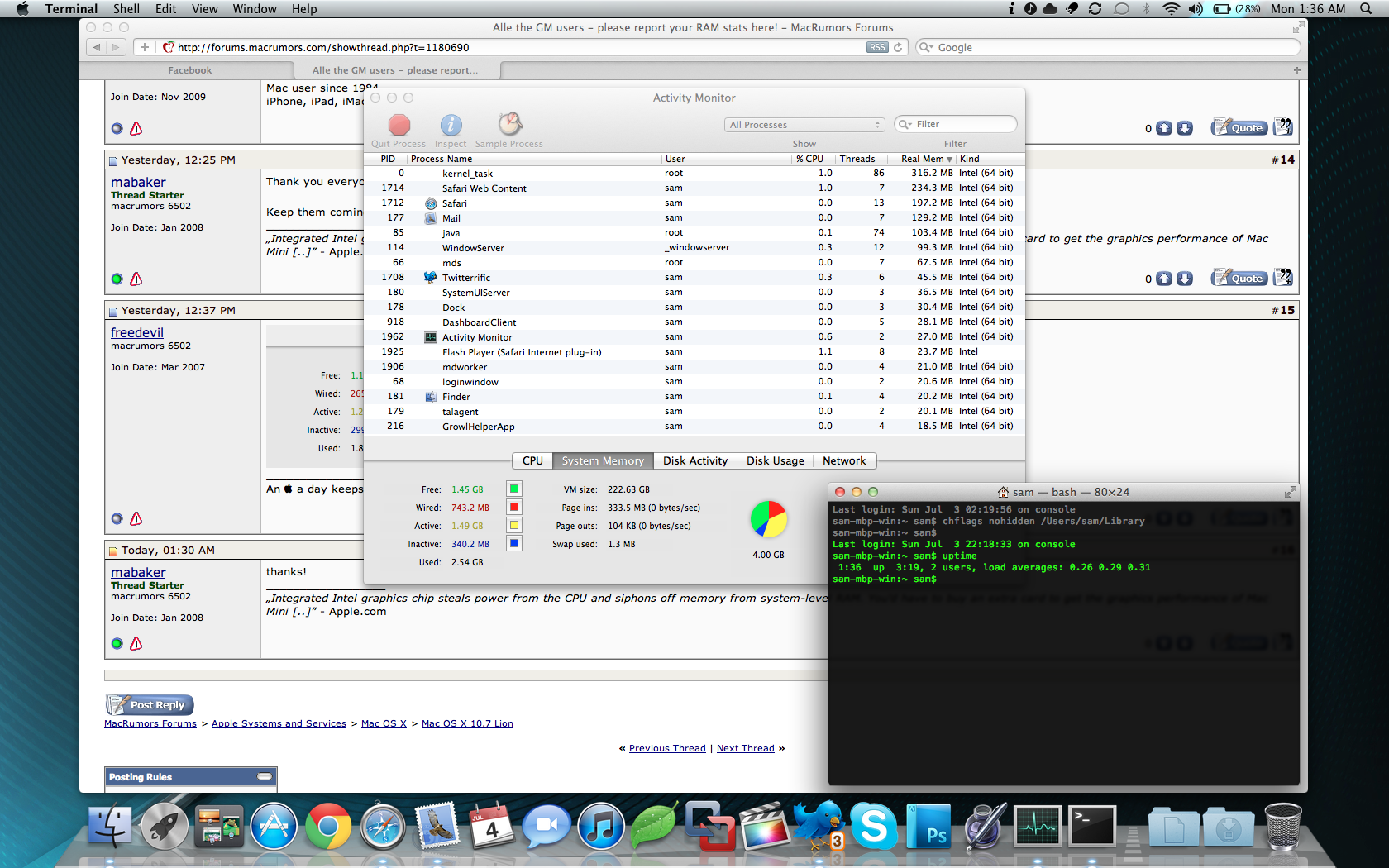The image size is (1389, 868).
Task: Open Skype from the Dock
Action: coord(874,826)
